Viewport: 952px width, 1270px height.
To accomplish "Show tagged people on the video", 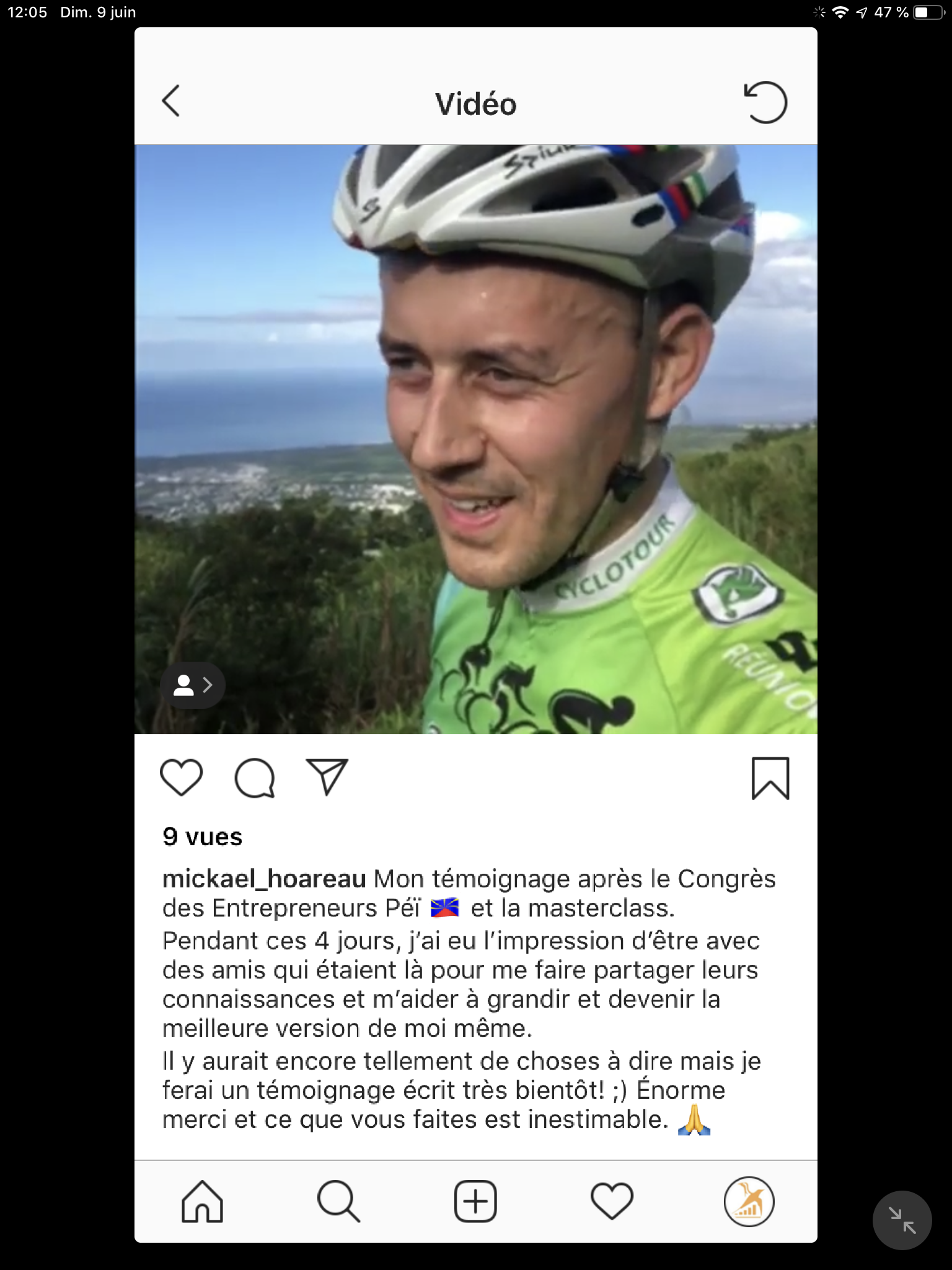I will coord(193,685).
